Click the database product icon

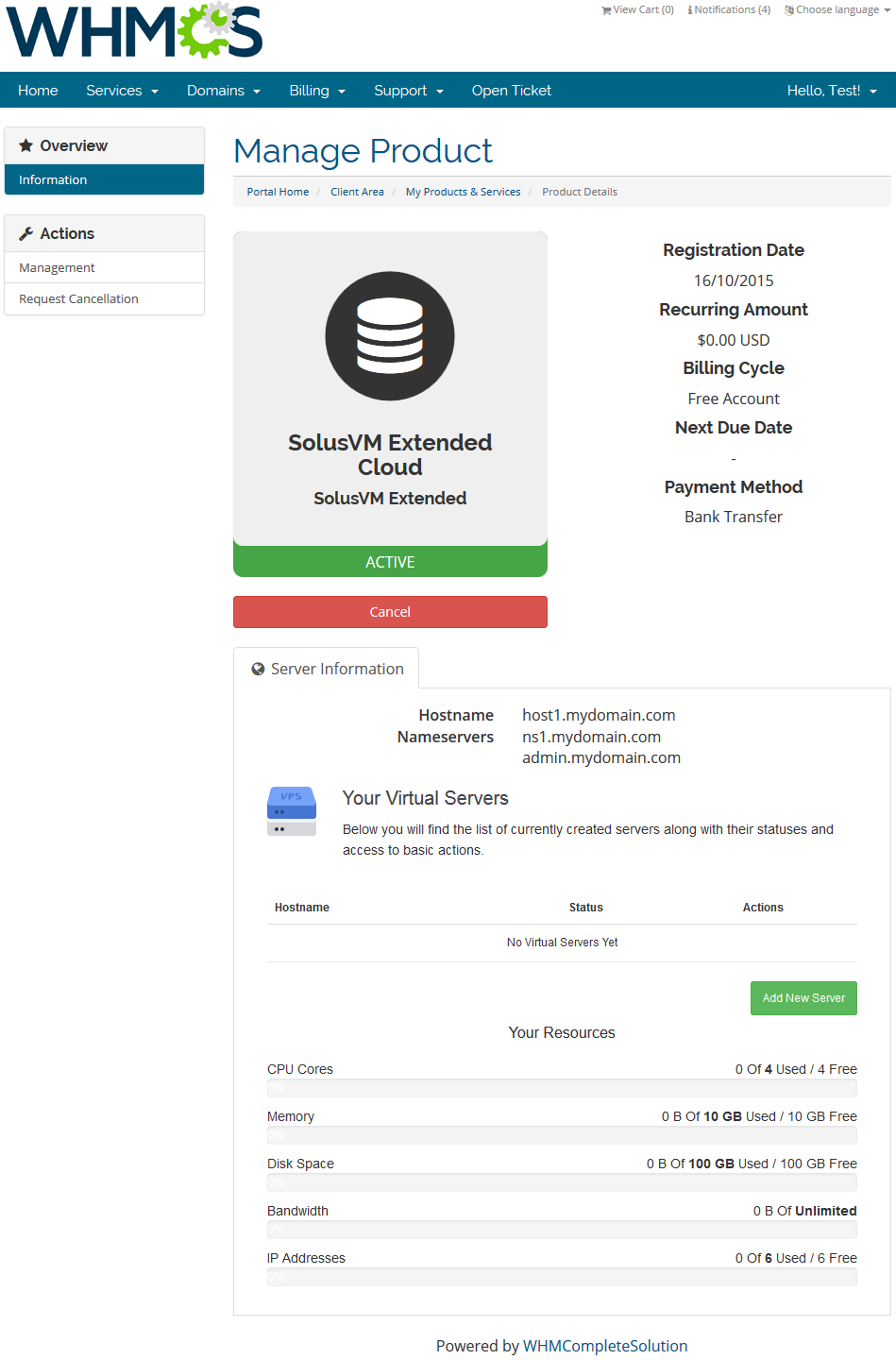390,336
